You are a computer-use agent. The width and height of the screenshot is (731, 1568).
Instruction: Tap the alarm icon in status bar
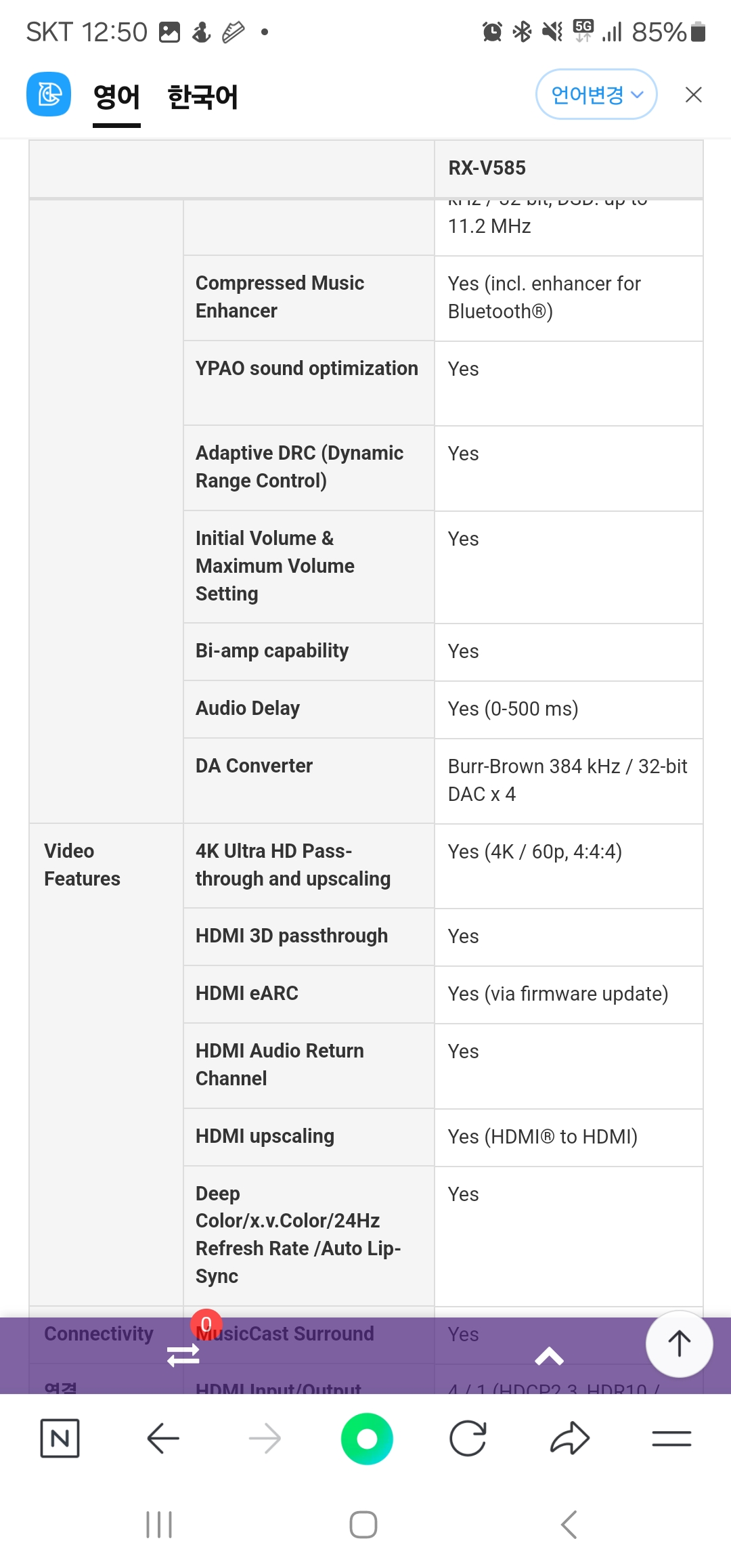pyautogui.click(x=492, y=32)
